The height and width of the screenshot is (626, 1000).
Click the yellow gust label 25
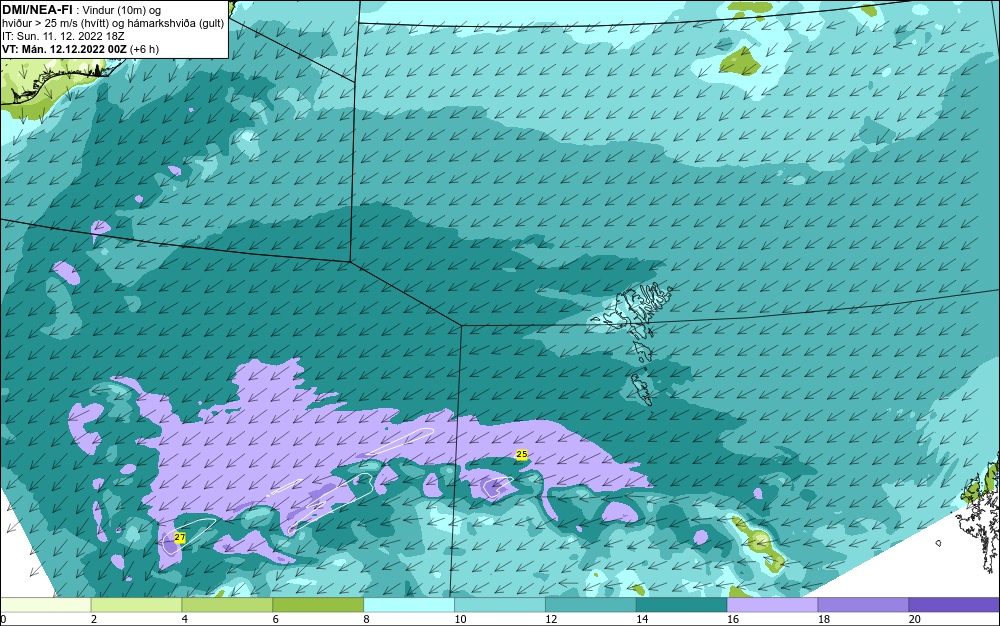point(522,455)
